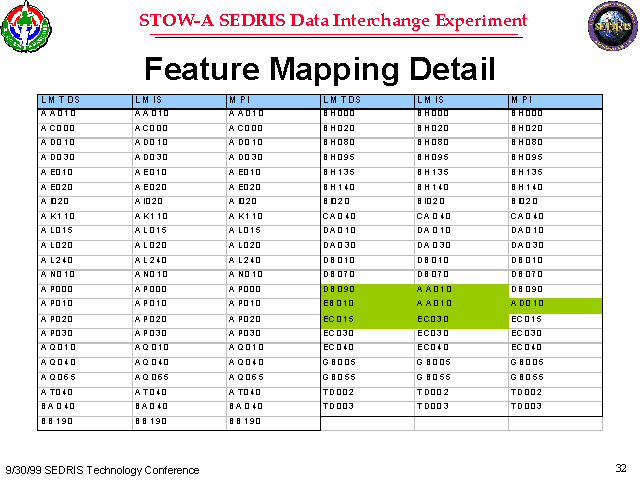Select BH000 cell in right LM TDS column

pos(338,114)
